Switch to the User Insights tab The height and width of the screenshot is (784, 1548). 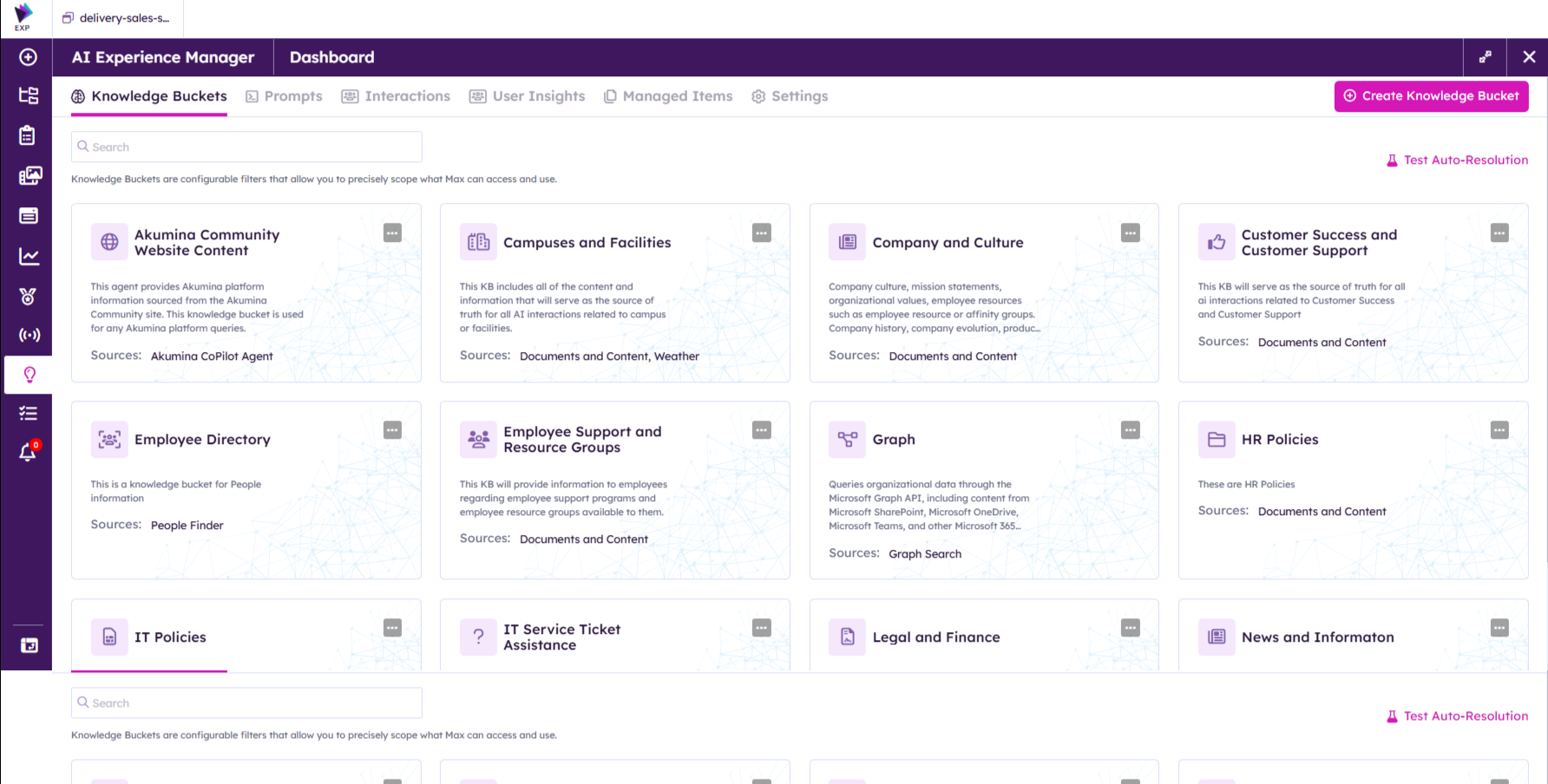point(528,96)
